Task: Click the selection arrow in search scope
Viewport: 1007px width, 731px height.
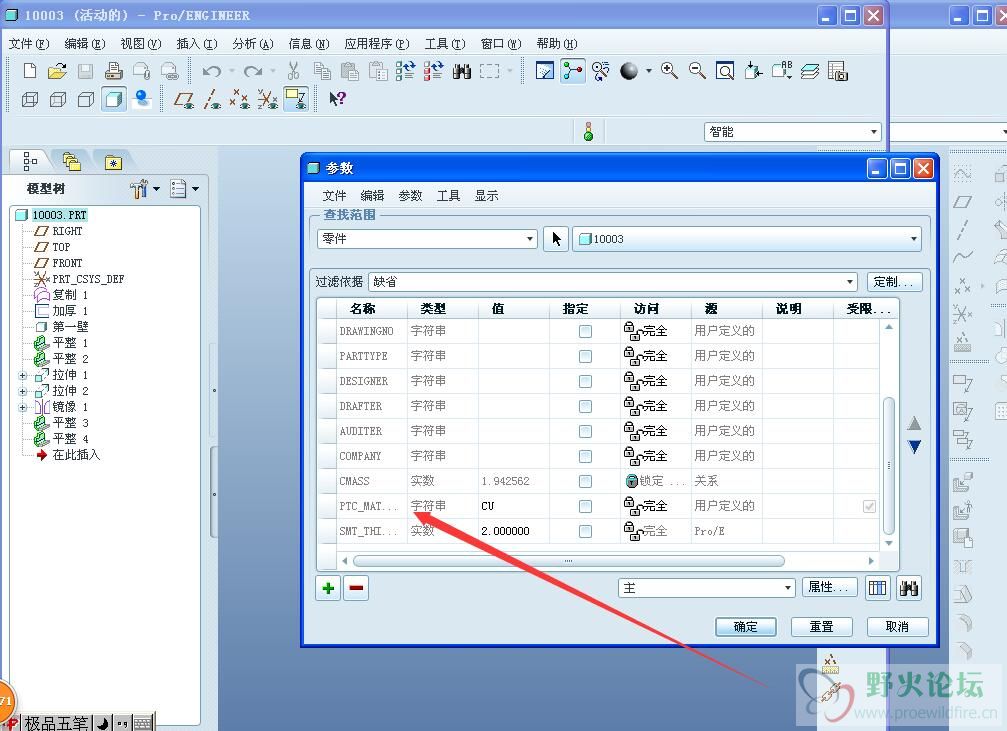Action: pyautogui.click(x=556, y=239)
